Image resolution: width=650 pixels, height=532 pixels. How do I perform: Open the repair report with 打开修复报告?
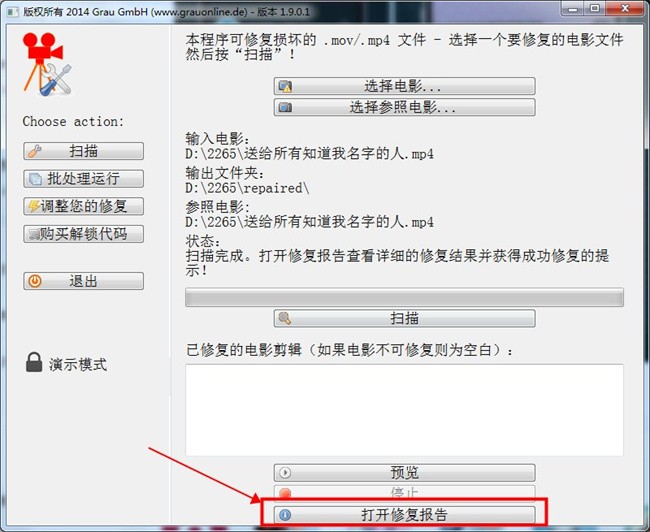coord(404,515)
